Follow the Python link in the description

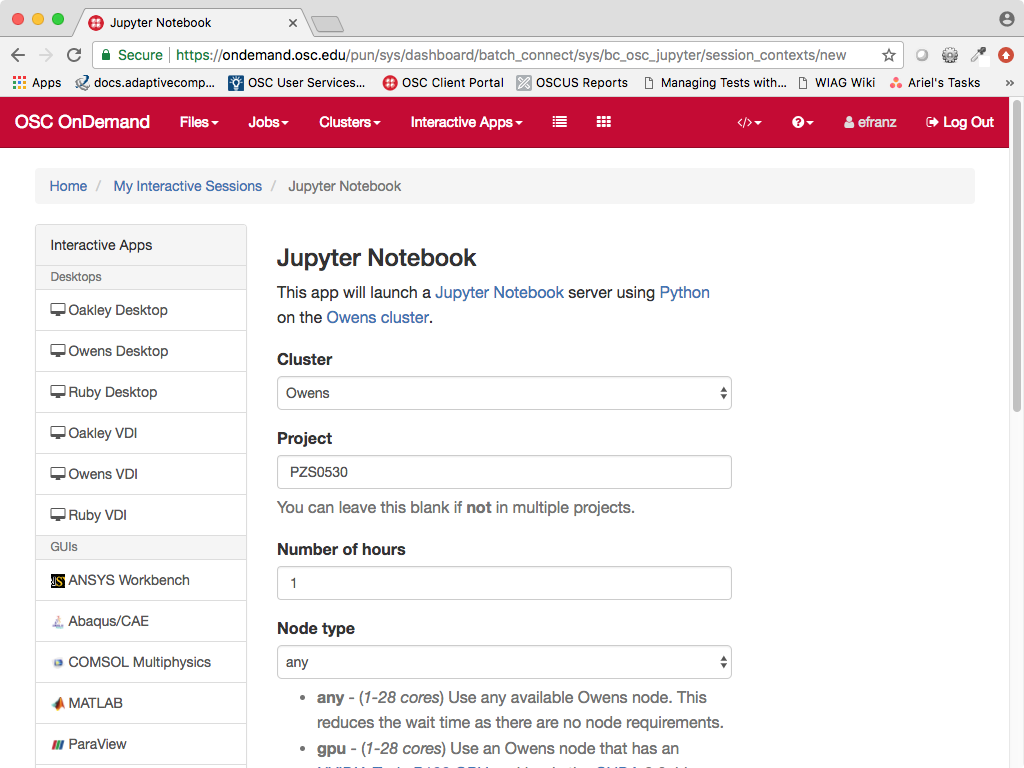coord(684,293)
